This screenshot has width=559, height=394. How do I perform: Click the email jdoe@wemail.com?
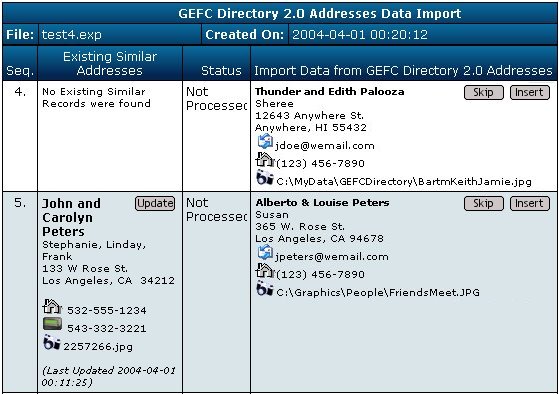[x=325, y=145]
